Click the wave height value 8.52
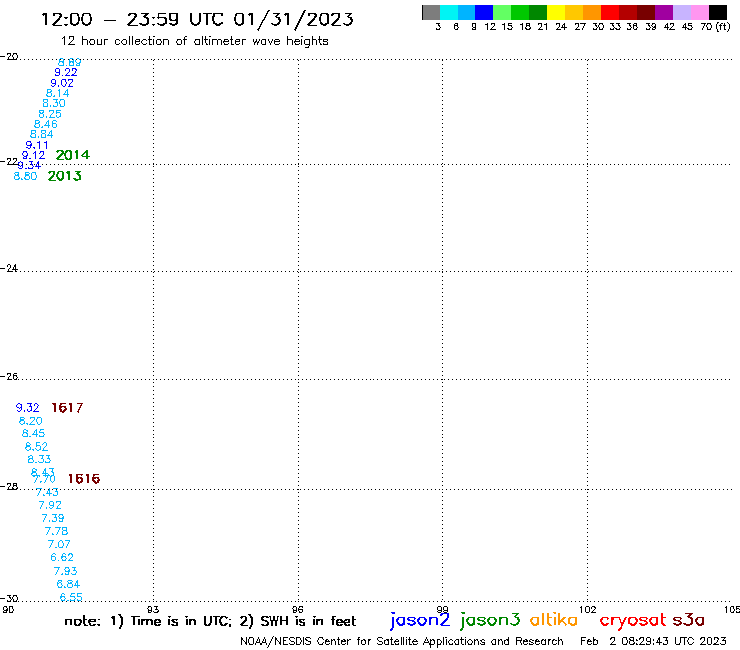Viewport: 740px width, 650px height. (36, 447)
